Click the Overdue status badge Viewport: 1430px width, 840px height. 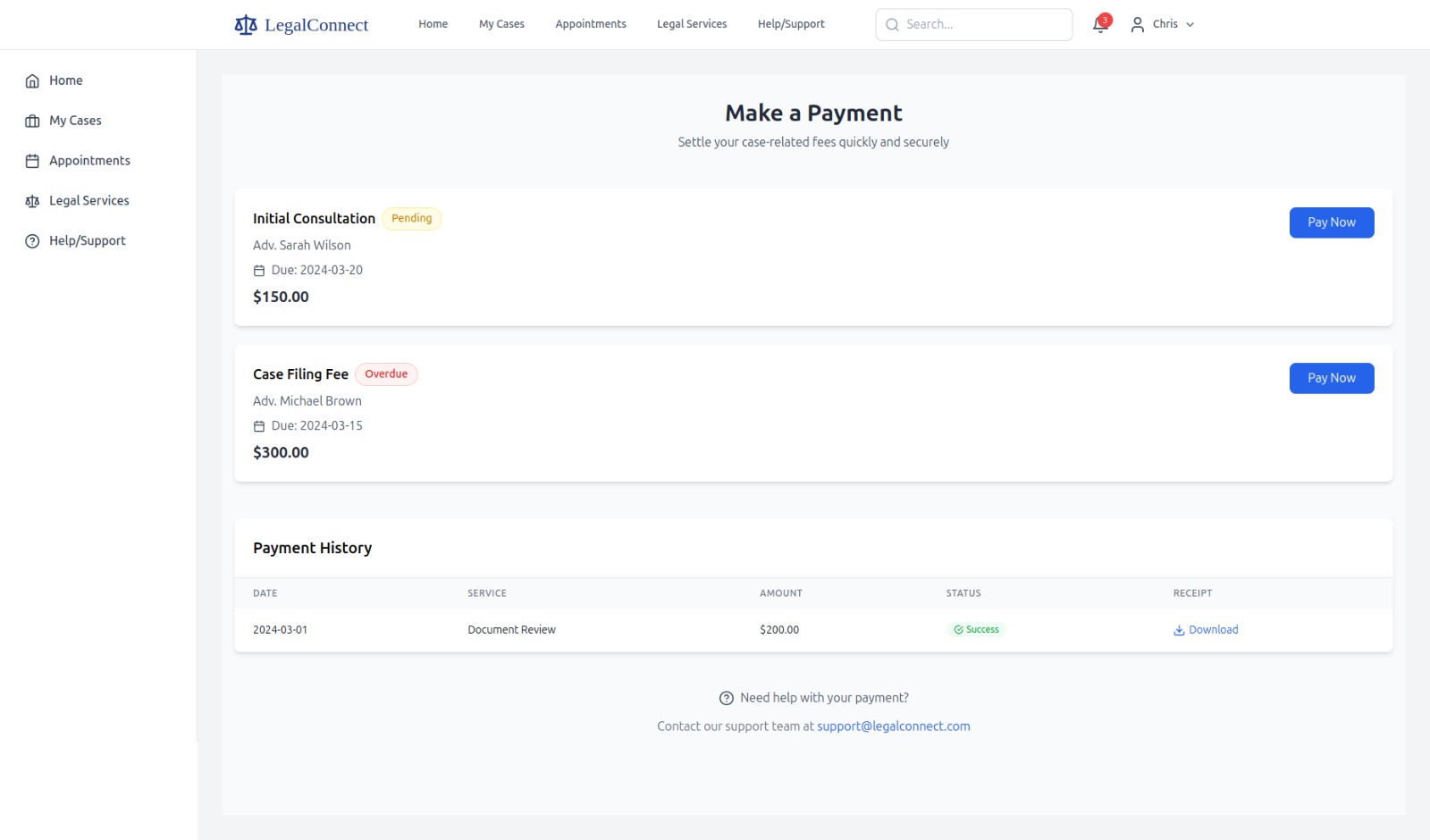(x=386, y=374)
